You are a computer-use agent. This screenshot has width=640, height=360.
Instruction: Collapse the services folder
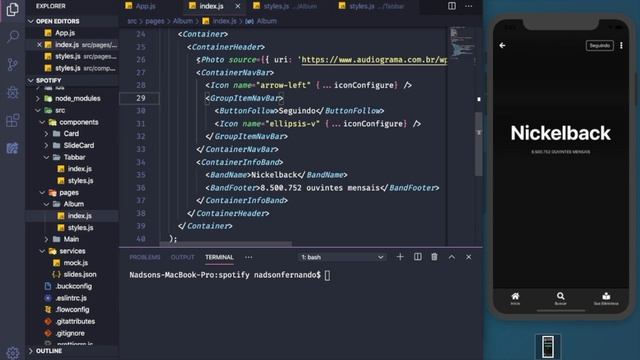pos(42,251)
